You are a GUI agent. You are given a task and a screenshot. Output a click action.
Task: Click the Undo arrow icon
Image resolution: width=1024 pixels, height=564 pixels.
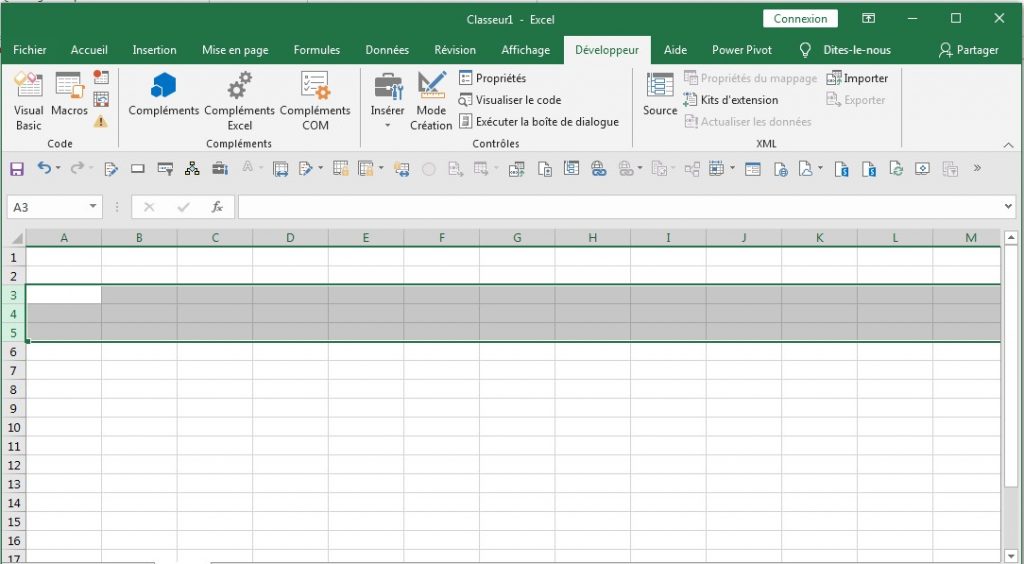44,169
